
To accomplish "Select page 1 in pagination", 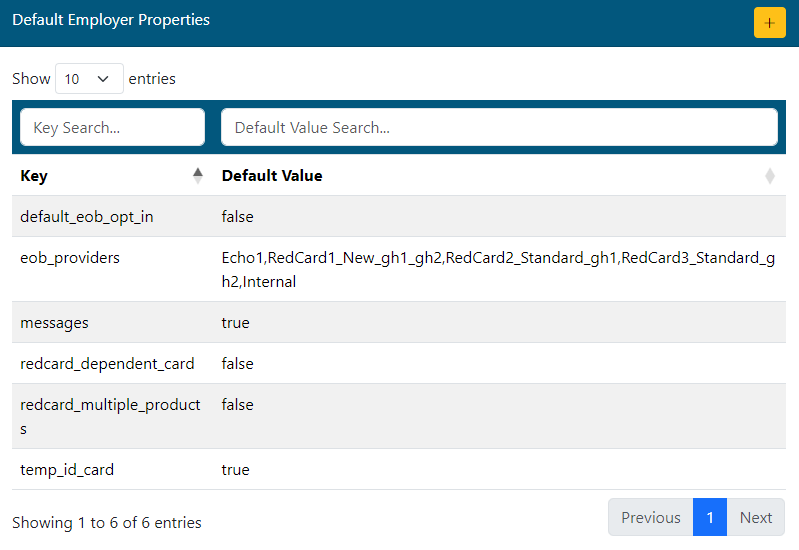I will click(x=710, y=517).
